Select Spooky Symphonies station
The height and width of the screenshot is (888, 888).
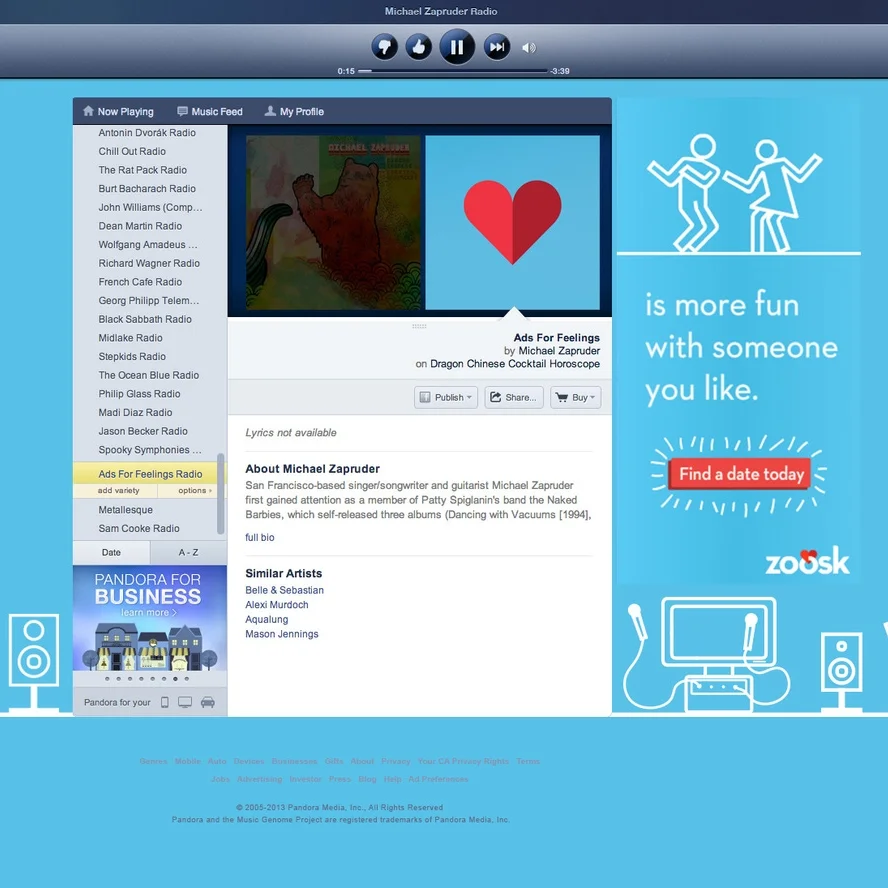[150, 450]
